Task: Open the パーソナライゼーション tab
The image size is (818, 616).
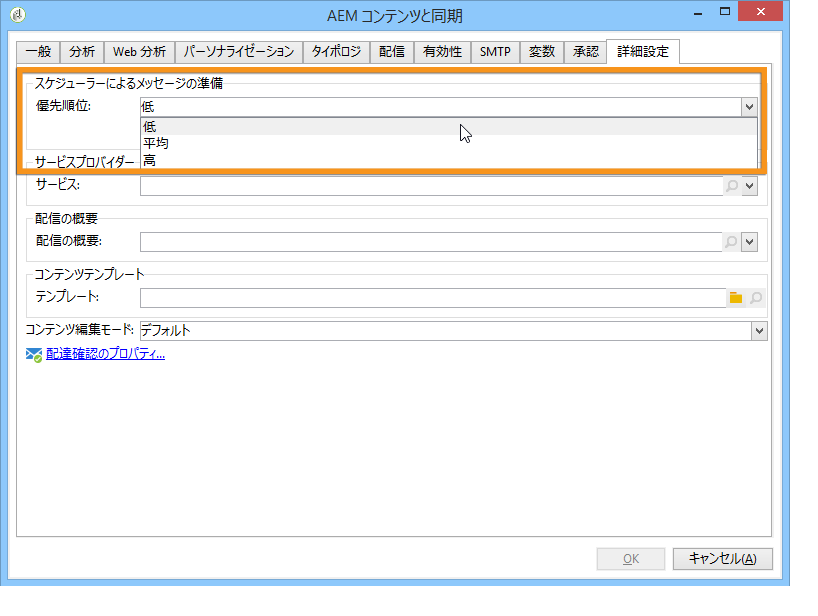Action: tap(239, 52)
